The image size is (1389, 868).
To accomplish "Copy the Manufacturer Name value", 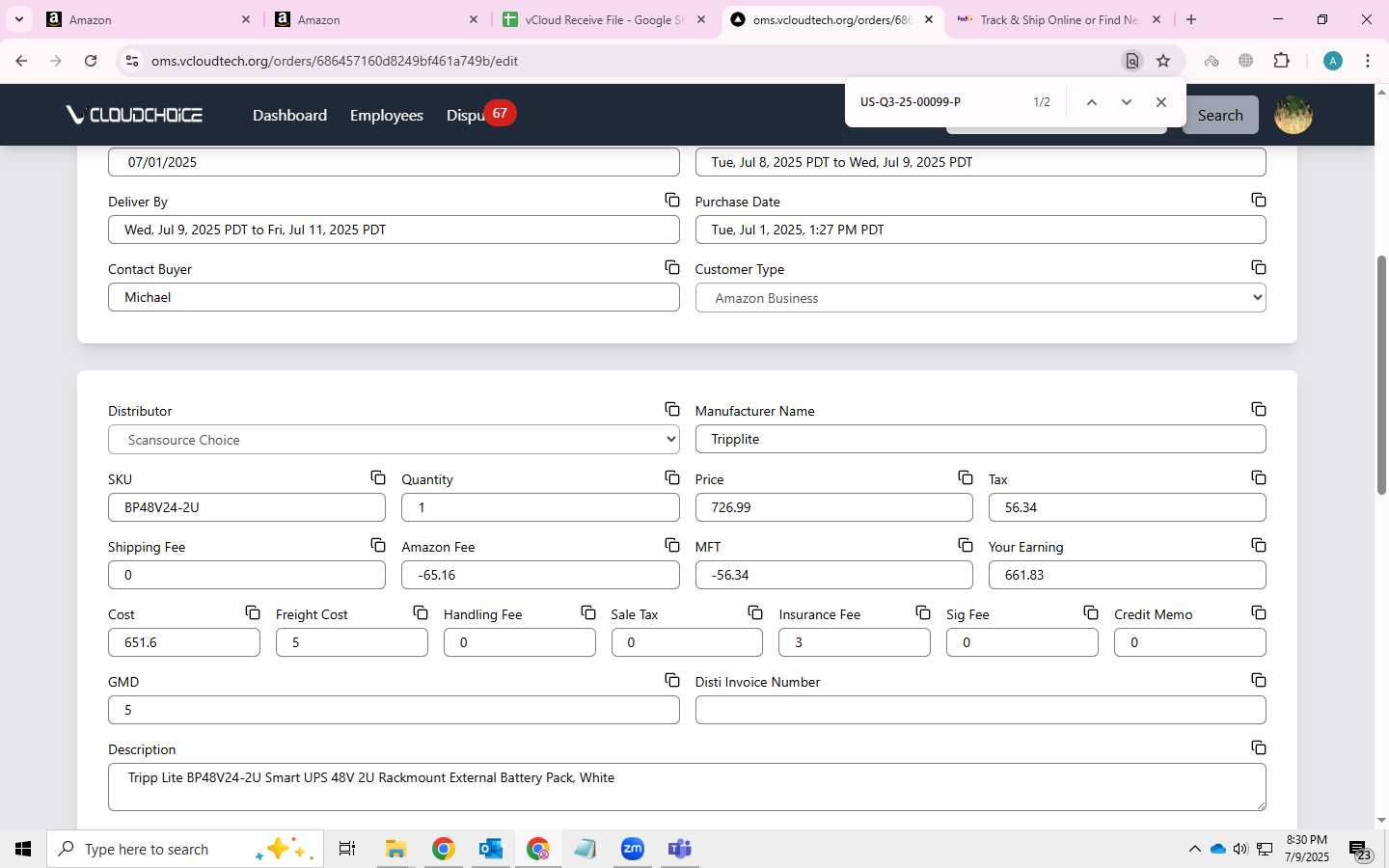I will (x=1259, y=409).
